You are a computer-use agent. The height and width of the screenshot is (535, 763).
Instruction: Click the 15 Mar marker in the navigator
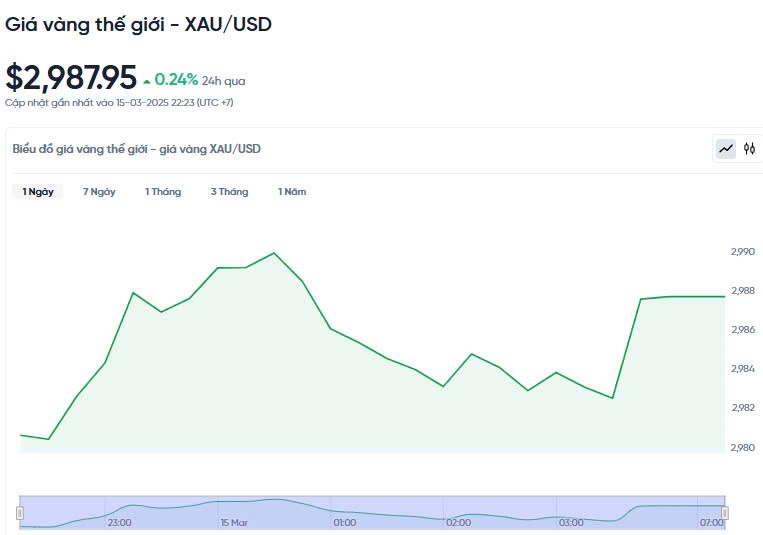point(234,522)
